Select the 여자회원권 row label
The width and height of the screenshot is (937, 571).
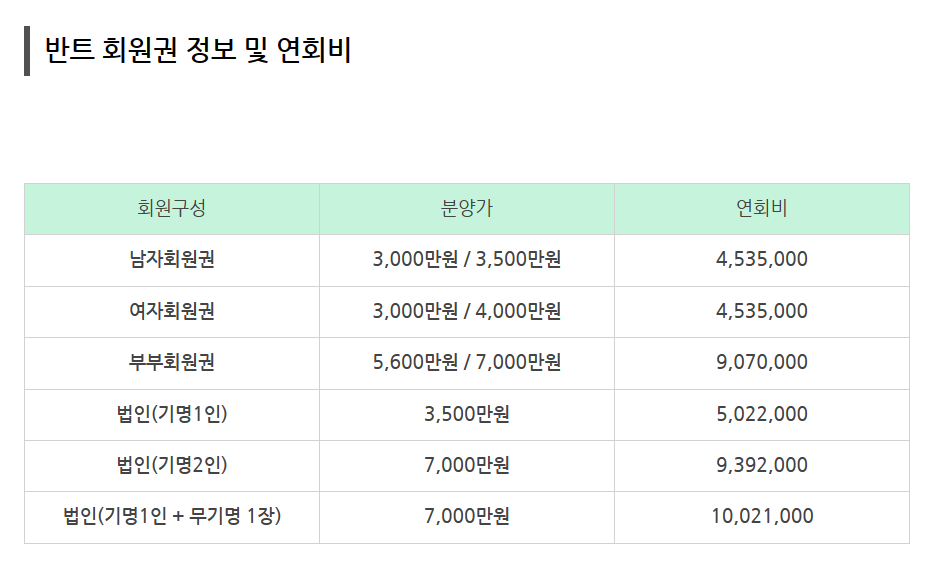pyautogui.click(x=172, y=311)
